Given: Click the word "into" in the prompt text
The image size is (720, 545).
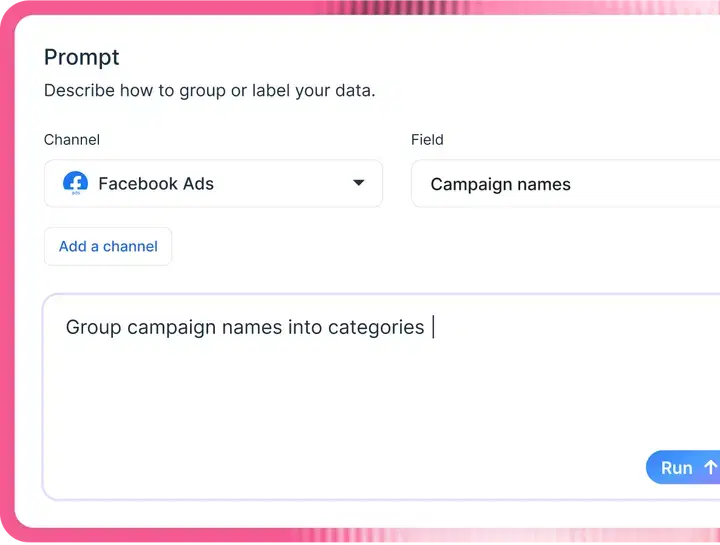Looking at the screenshot, I should coord(306,327).
